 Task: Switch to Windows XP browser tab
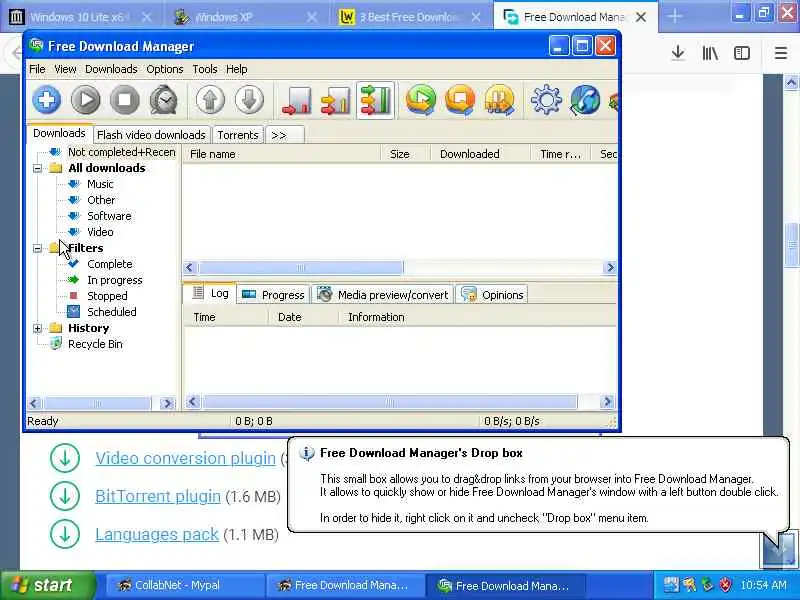click(247, 17)
